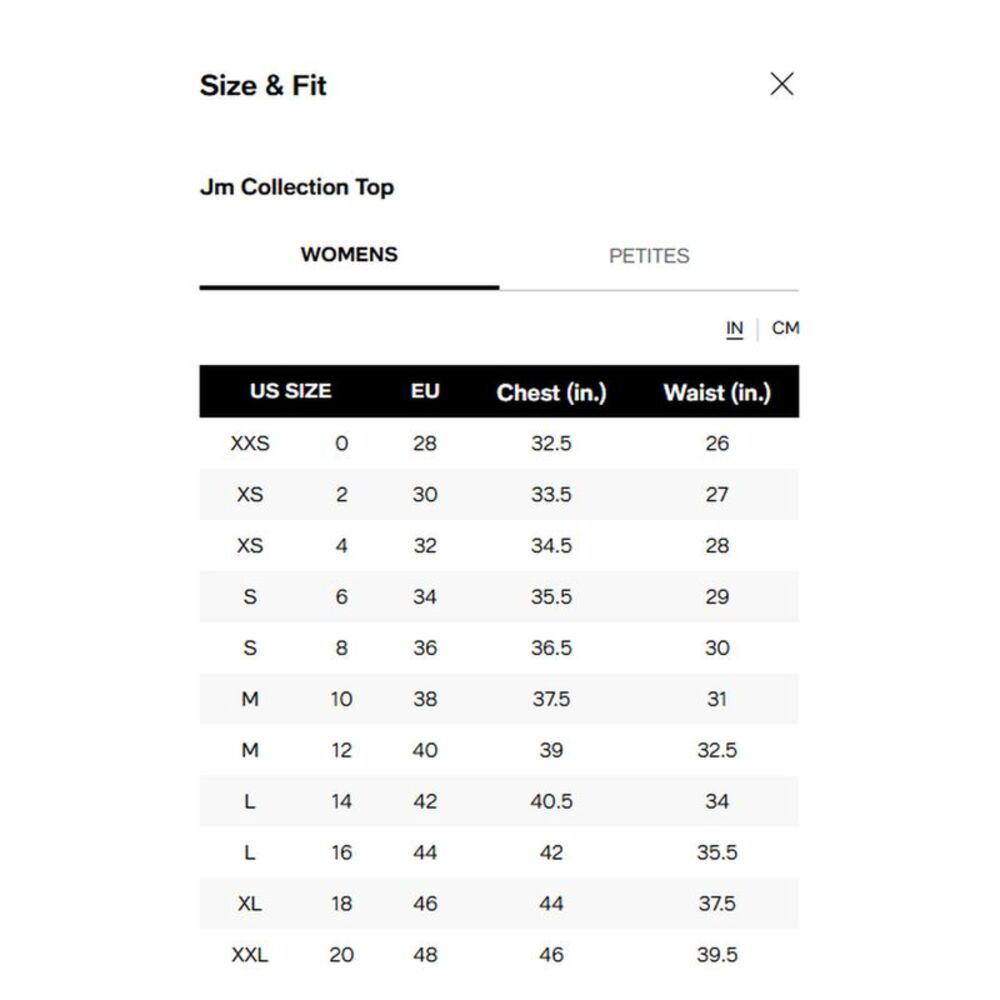The height and width of the screenshot is (1000, 1000).
Task: Click the US SIZE column header
Action: click(x=290, y=391)
